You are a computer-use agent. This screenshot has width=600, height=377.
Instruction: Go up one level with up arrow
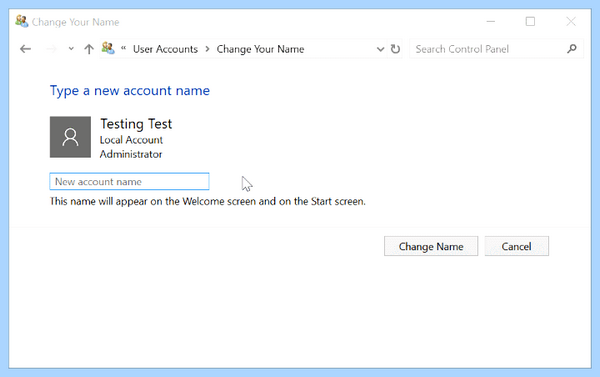89,49
